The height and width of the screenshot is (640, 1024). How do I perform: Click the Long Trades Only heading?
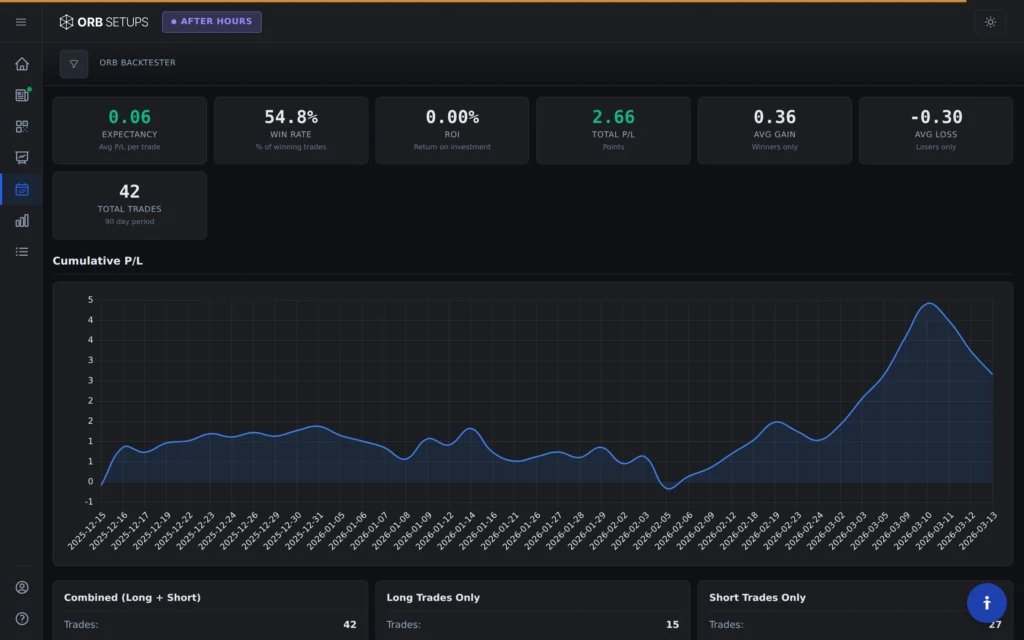click(x=433, y=598)
